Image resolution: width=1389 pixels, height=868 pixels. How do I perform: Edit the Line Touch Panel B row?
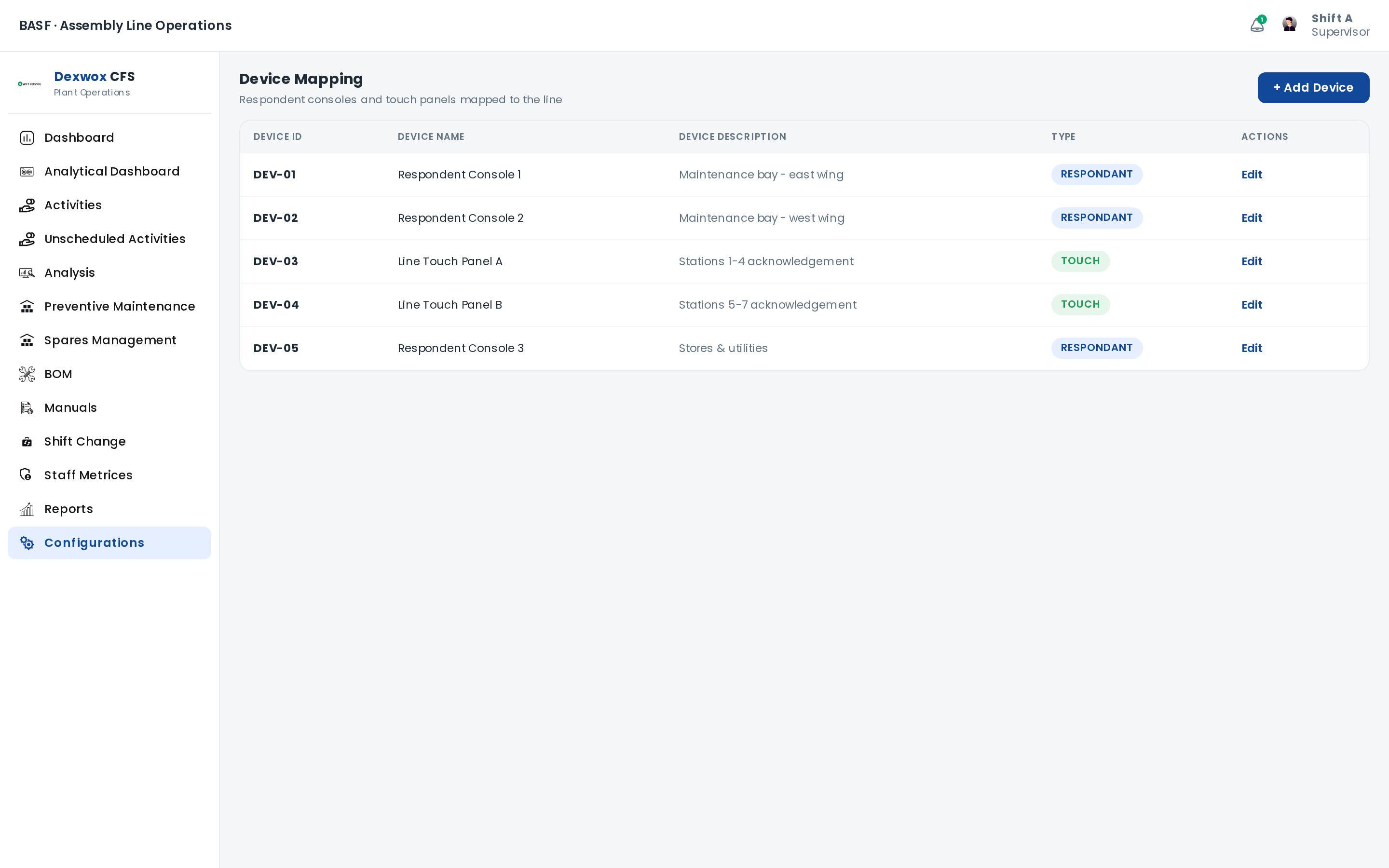(x=1251, y=305)
